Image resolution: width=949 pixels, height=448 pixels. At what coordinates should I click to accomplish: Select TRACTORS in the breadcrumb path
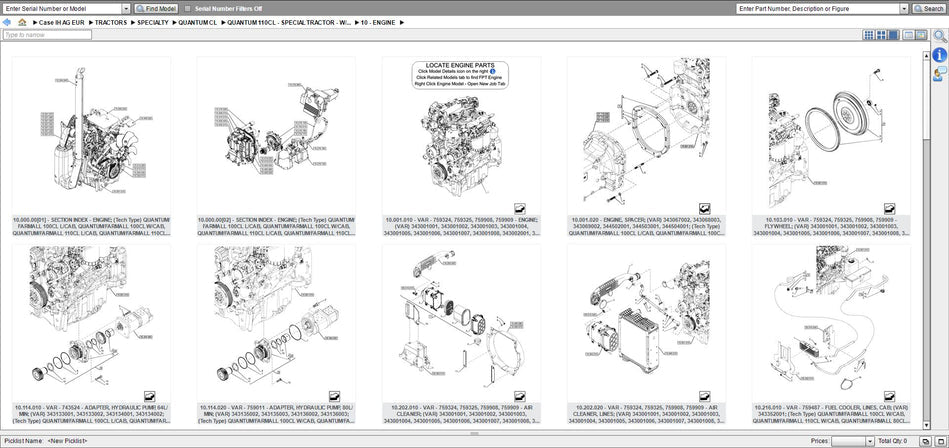pyautogui.click(x=110, y=21)
